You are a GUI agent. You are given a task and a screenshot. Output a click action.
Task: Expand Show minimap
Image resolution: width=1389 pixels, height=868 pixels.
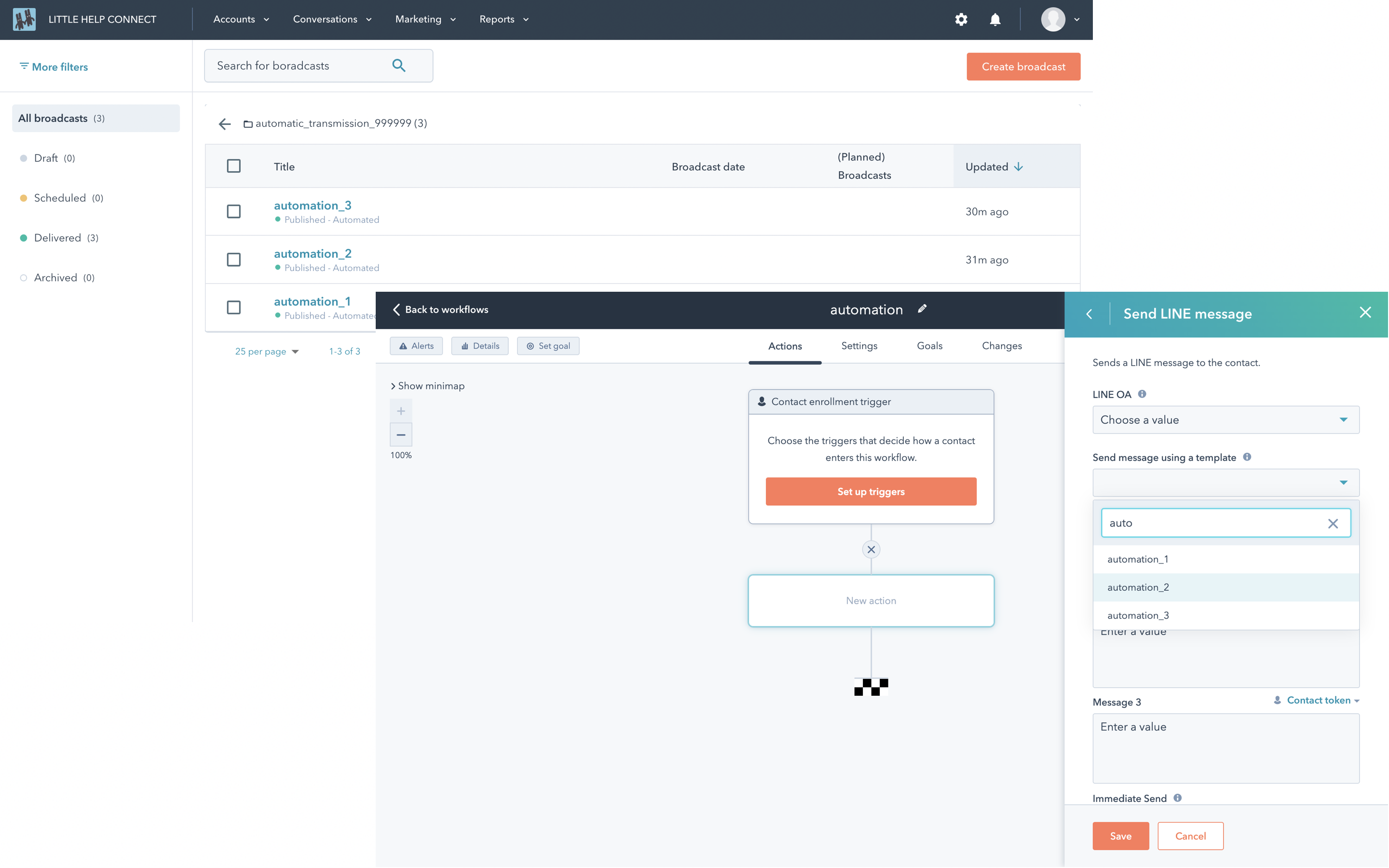point(428,386)
